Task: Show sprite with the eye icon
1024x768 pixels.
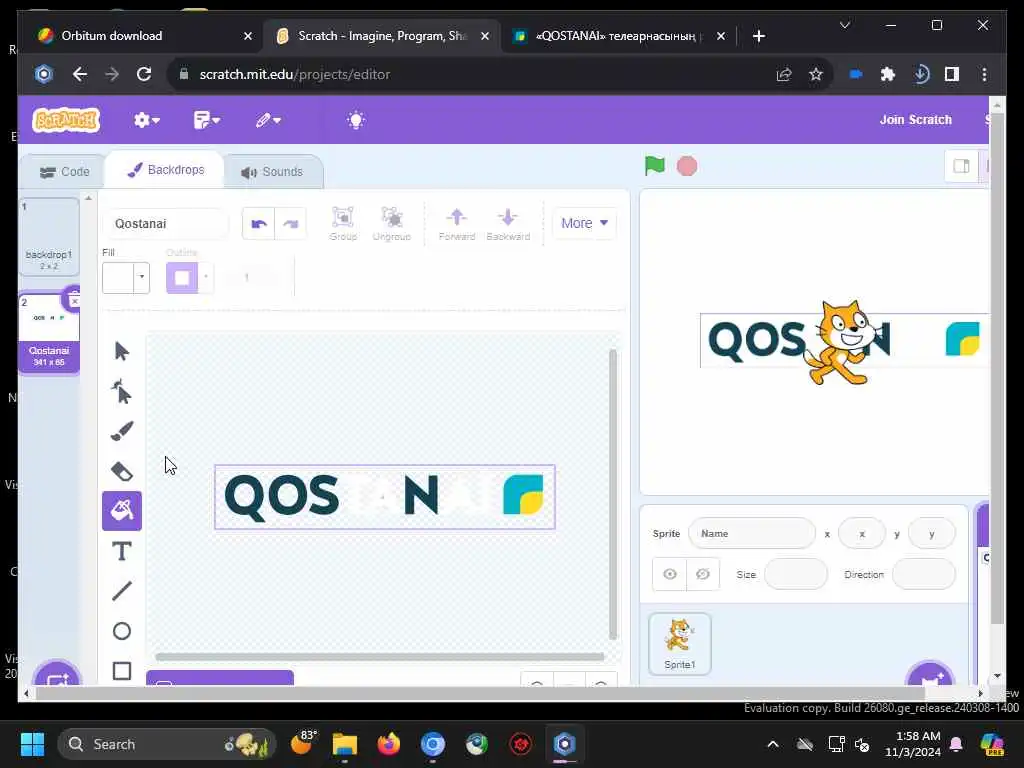Action: pos(669,574)
